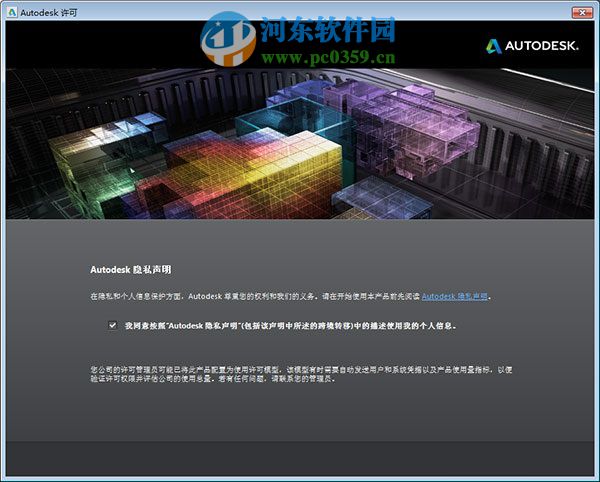Click the license administrator notice paragraph
This screenshot has height=482, width=600.
tap(301, 374)
